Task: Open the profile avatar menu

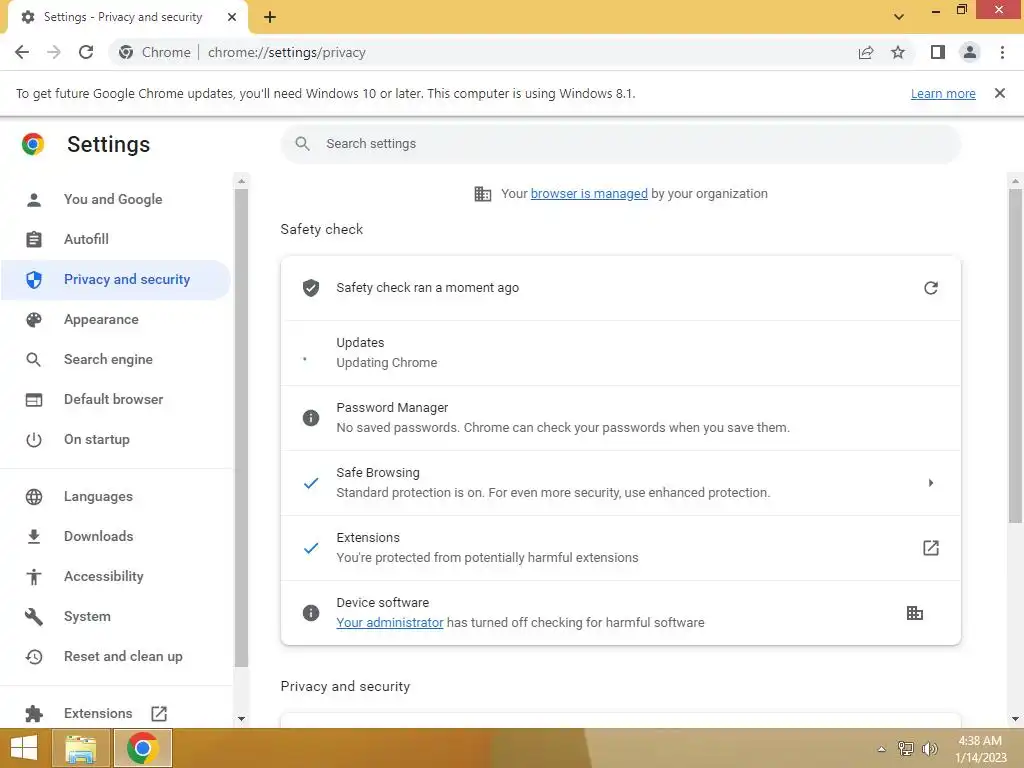Action: (x=970, y=52)
